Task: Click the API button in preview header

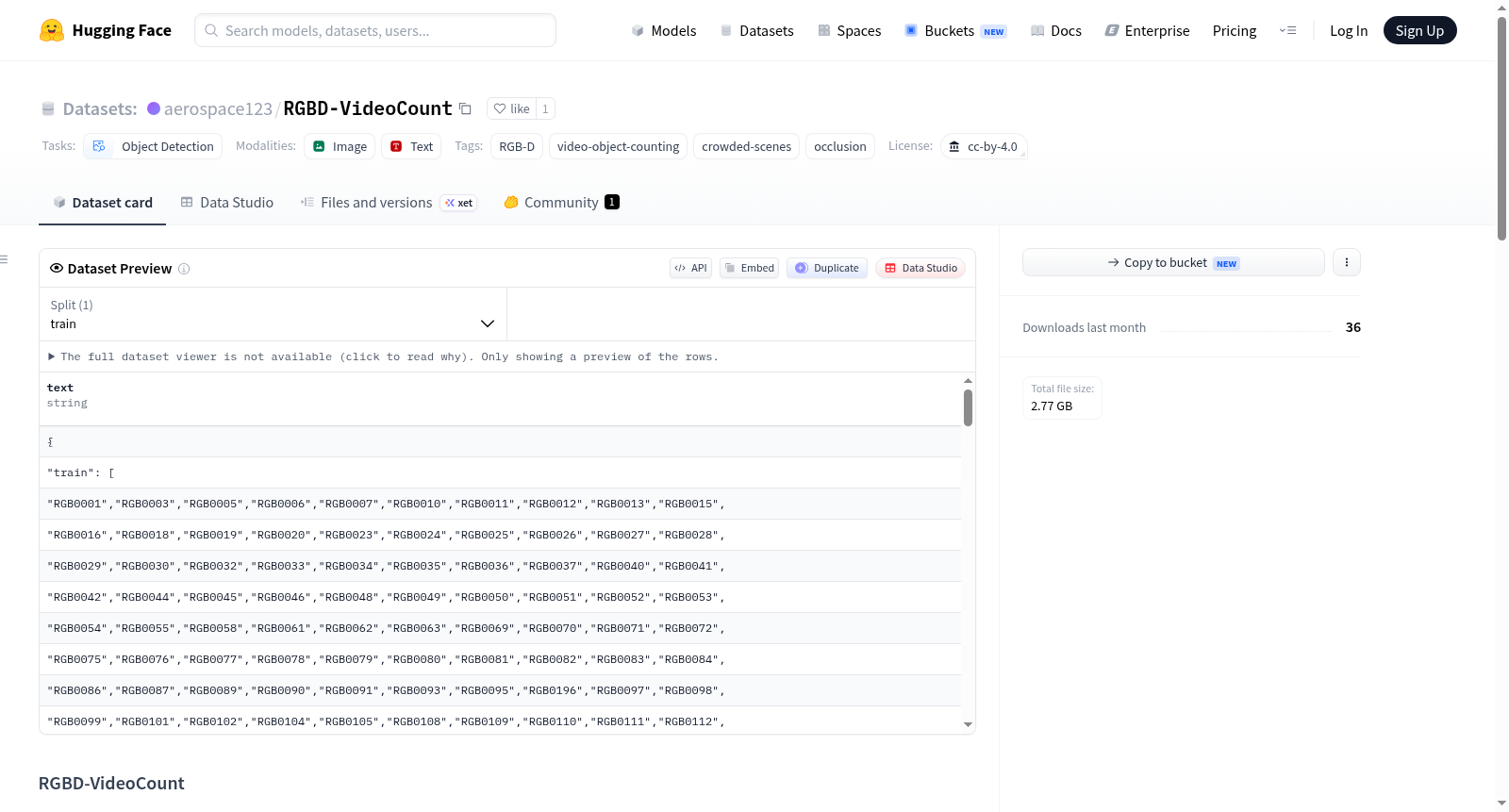Action: click(x=690, y=268)
